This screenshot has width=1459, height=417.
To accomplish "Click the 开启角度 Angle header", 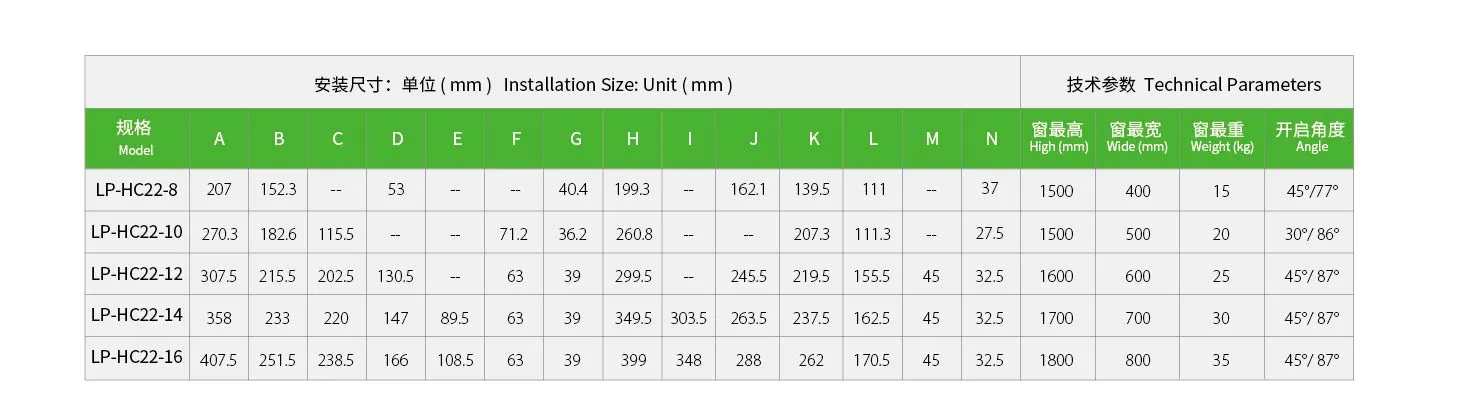I will 1309,138.
